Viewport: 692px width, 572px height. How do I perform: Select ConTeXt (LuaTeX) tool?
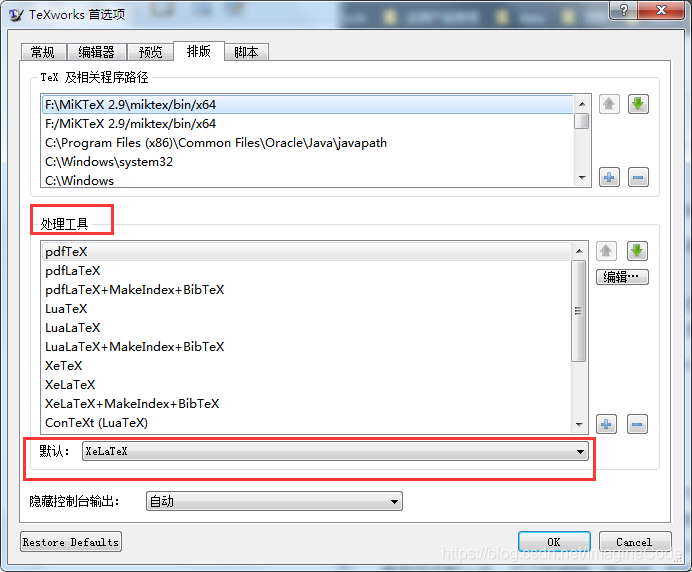(x=307, y=422)
